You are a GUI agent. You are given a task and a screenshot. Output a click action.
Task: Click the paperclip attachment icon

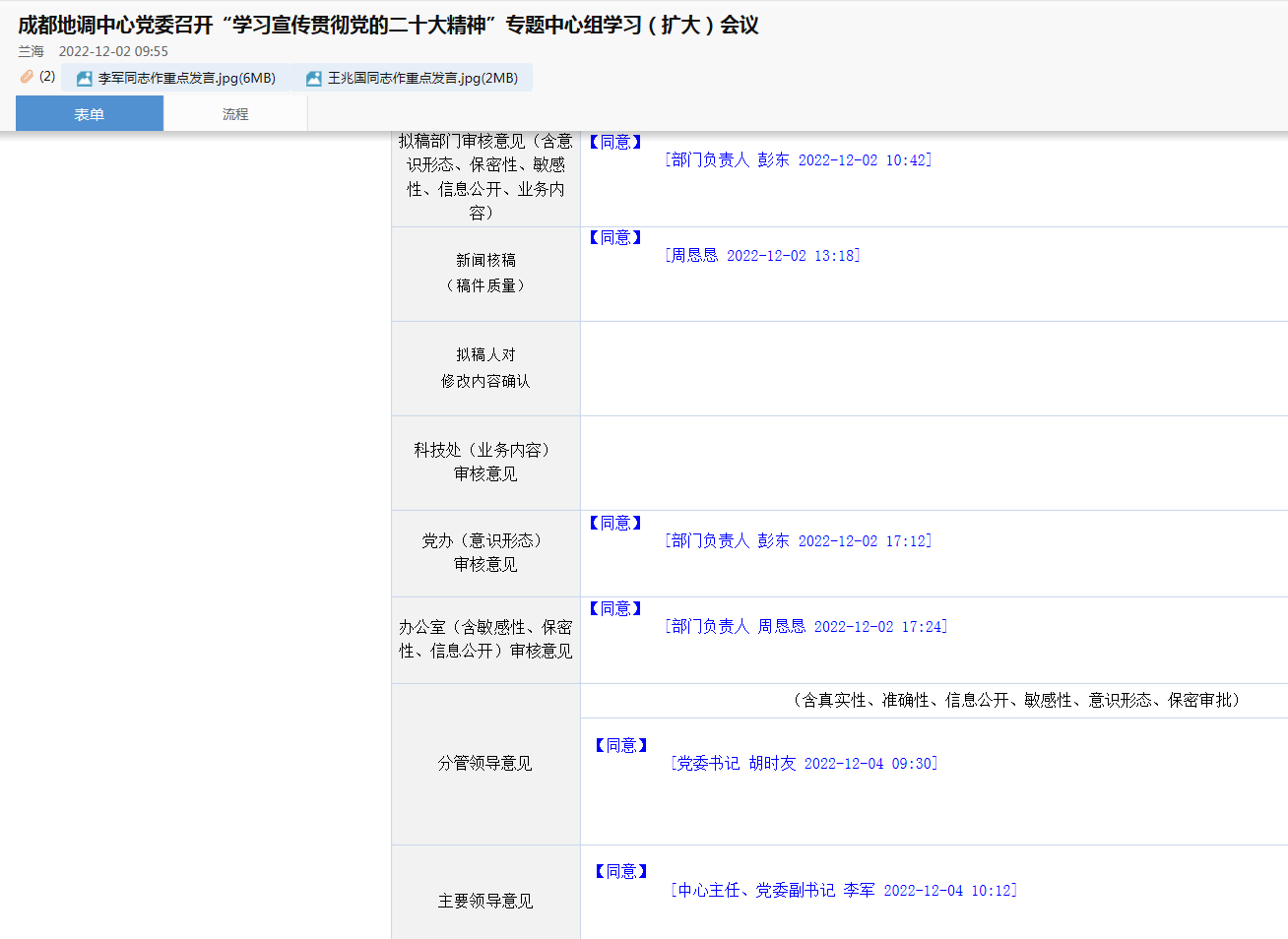[x=27, y=77]
